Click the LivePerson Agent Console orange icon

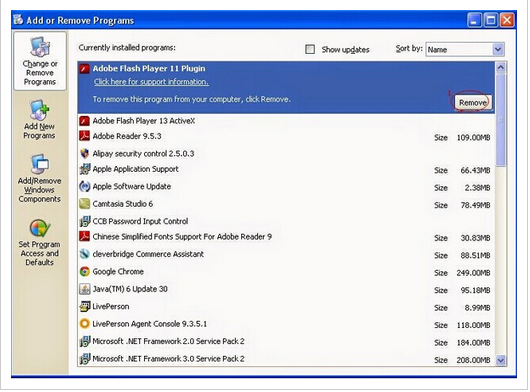tap(85, 324)
